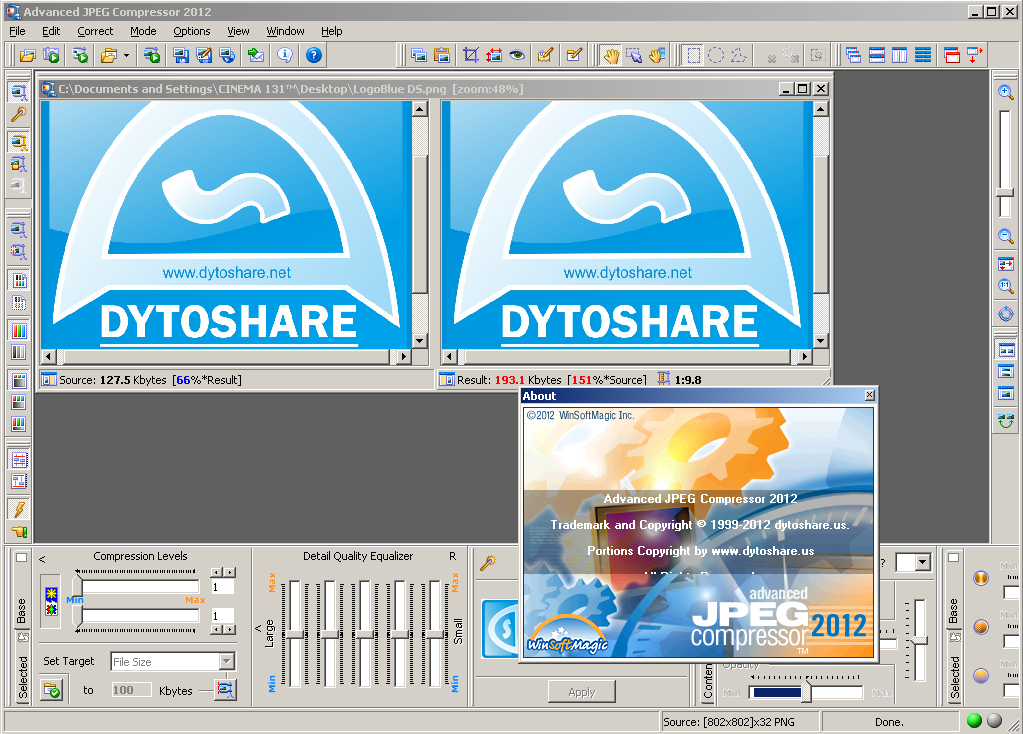This screenshot has width=1023, height=734.
Task: Select the Crop tool icon
Action: pyautogui.click(x=470, y=55)
